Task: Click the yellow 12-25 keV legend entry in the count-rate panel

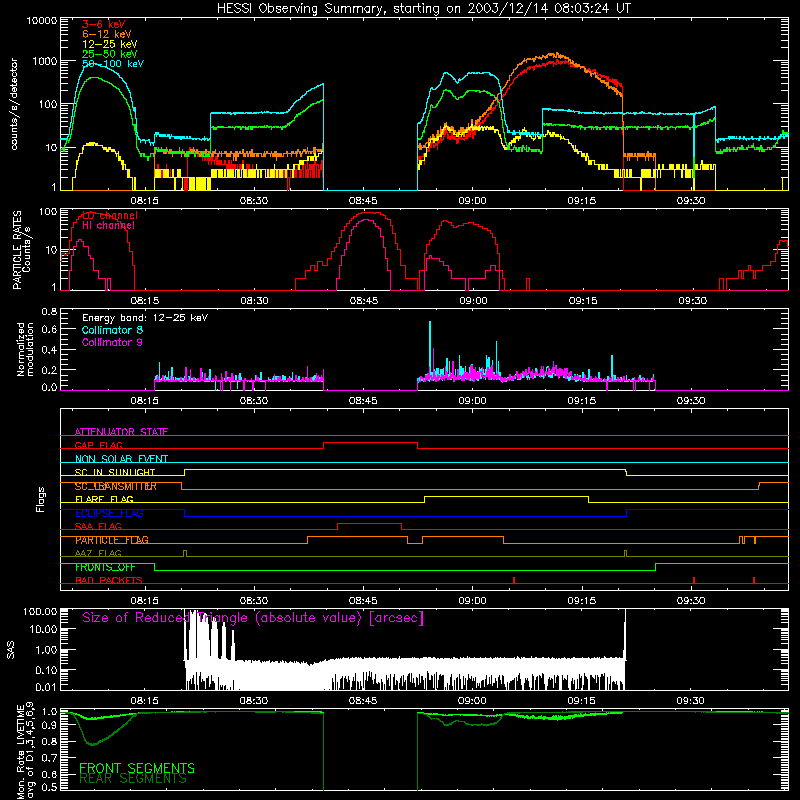Action: 110,44
